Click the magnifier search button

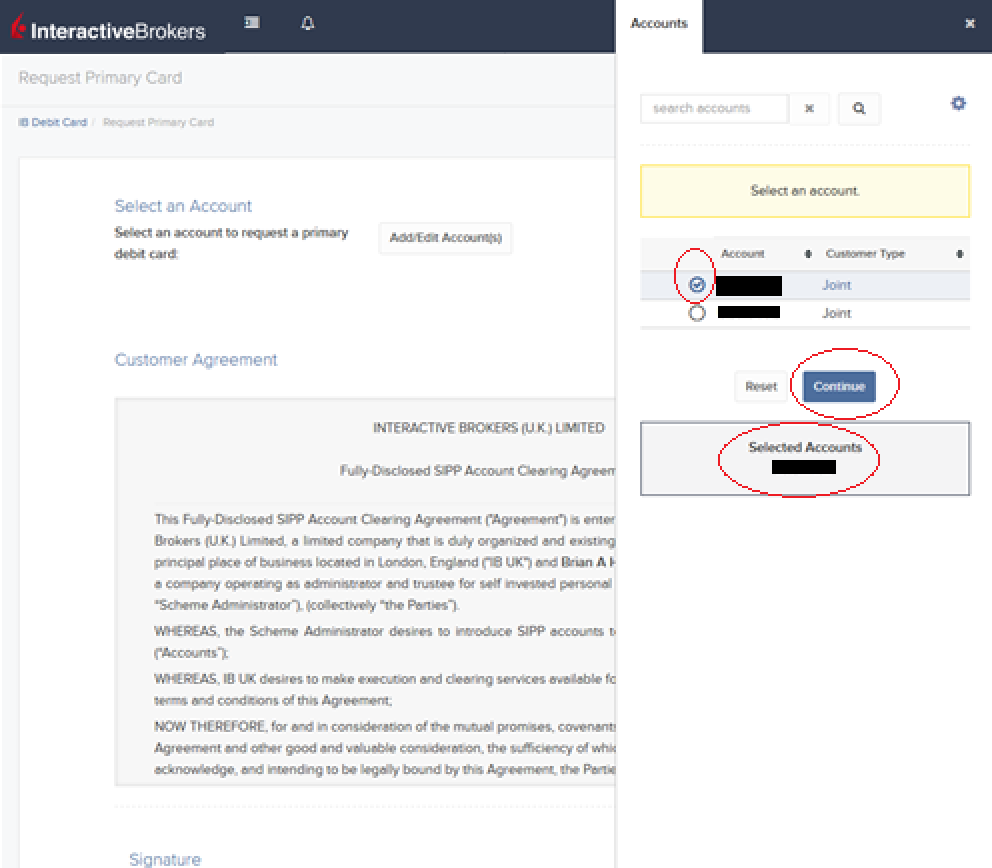(x=859, y=108)
